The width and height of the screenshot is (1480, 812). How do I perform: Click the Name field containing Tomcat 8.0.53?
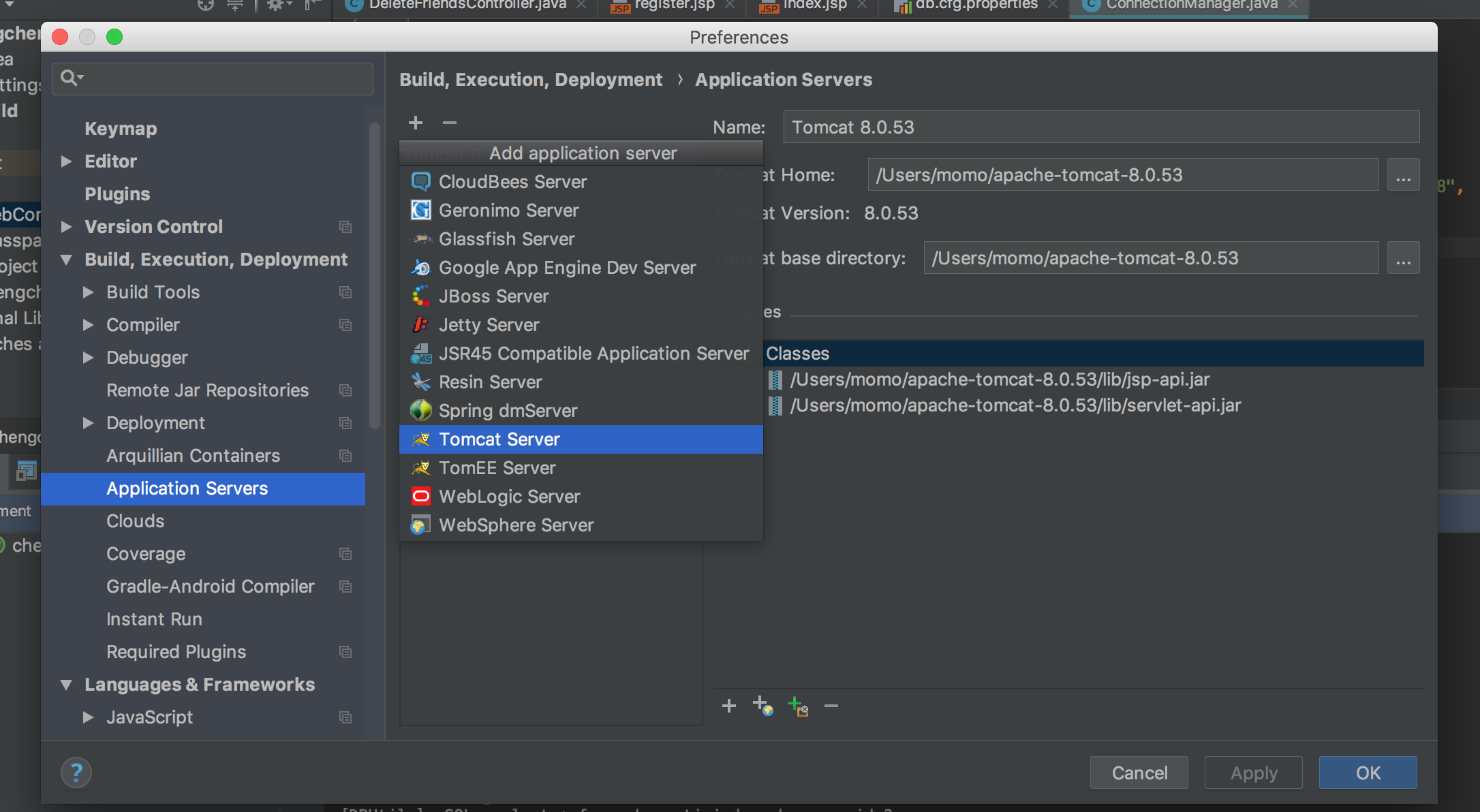coord(1100,127)
